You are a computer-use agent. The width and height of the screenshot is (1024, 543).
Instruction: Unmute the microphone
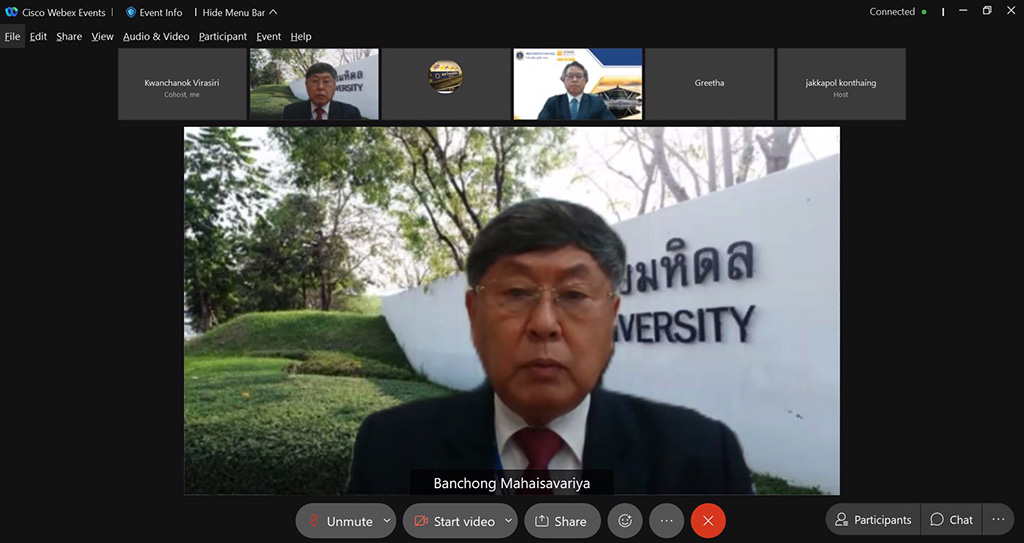pyautogui.click(x=338, y=521)
